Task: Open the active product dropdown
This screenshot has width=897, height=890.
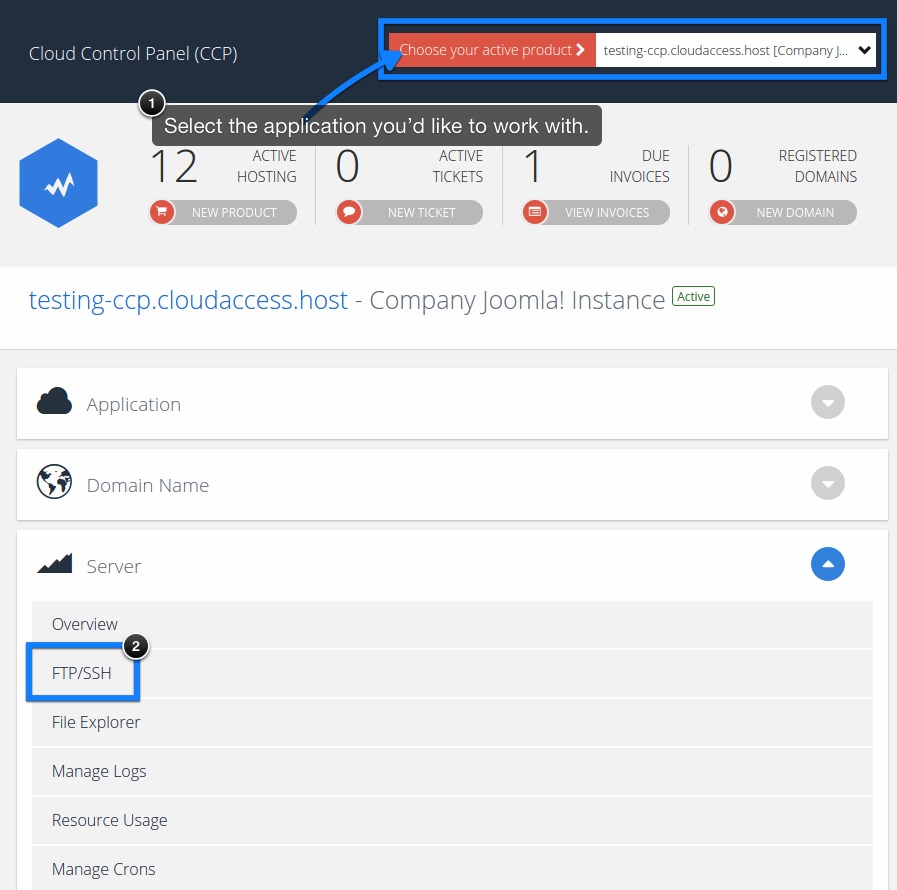Action: (735, 50)
